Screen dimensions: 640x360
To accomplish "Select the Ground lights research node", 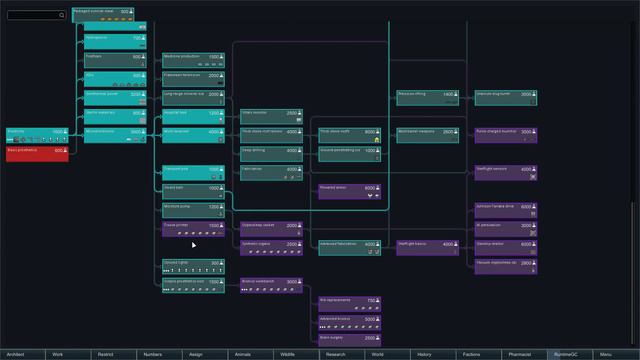I will click(x=193, y=267).
